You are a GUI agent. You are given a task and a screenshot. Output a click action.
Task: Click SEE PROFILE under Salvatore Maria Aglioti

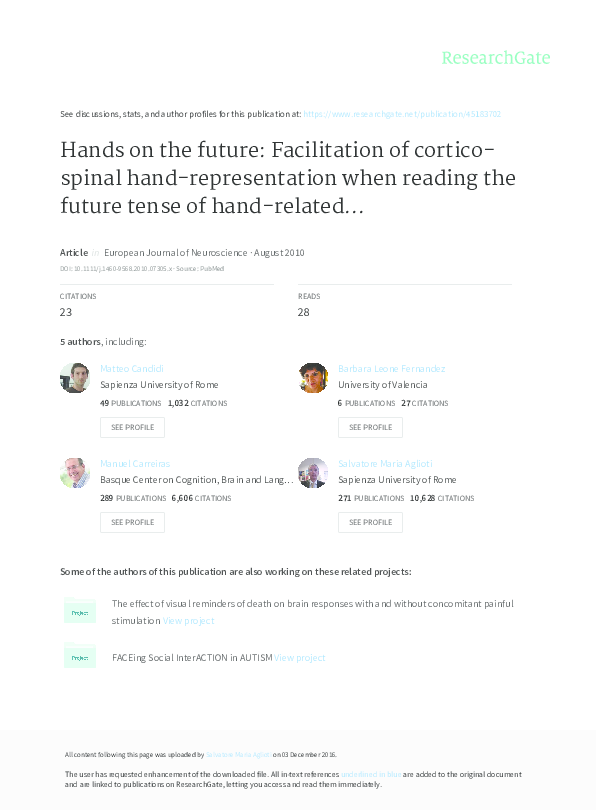coord(370,522)
